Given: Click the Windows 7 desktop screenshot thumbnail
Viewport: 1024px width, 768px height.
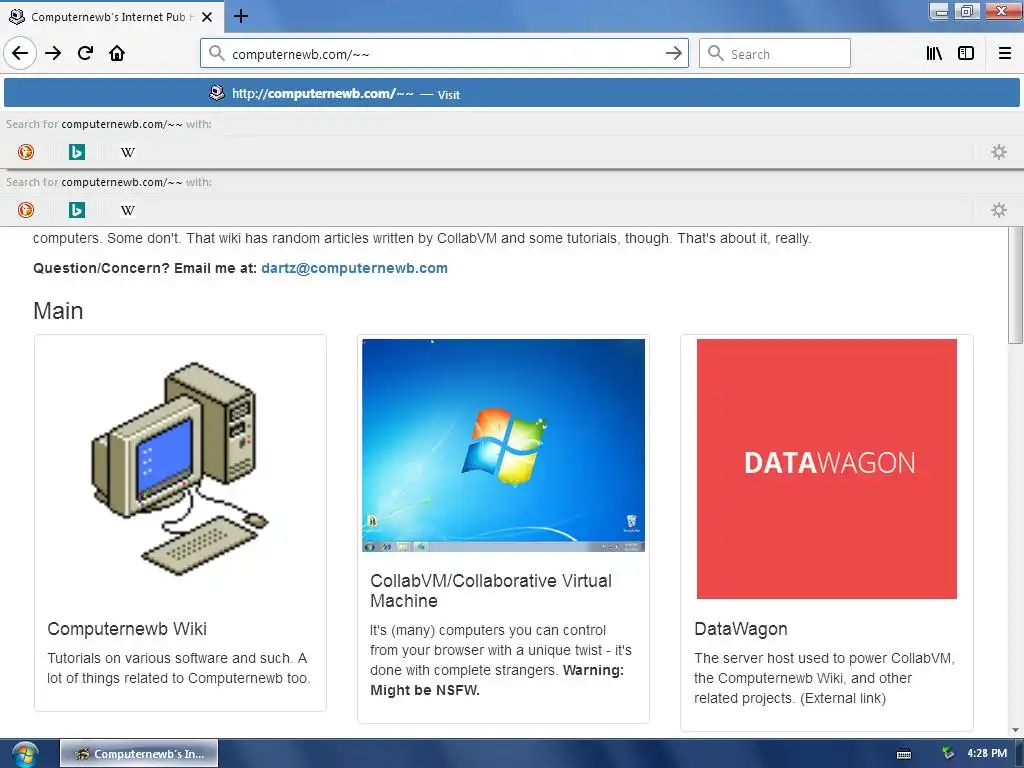Looking at the screenshot, I should tap(503, 445).
